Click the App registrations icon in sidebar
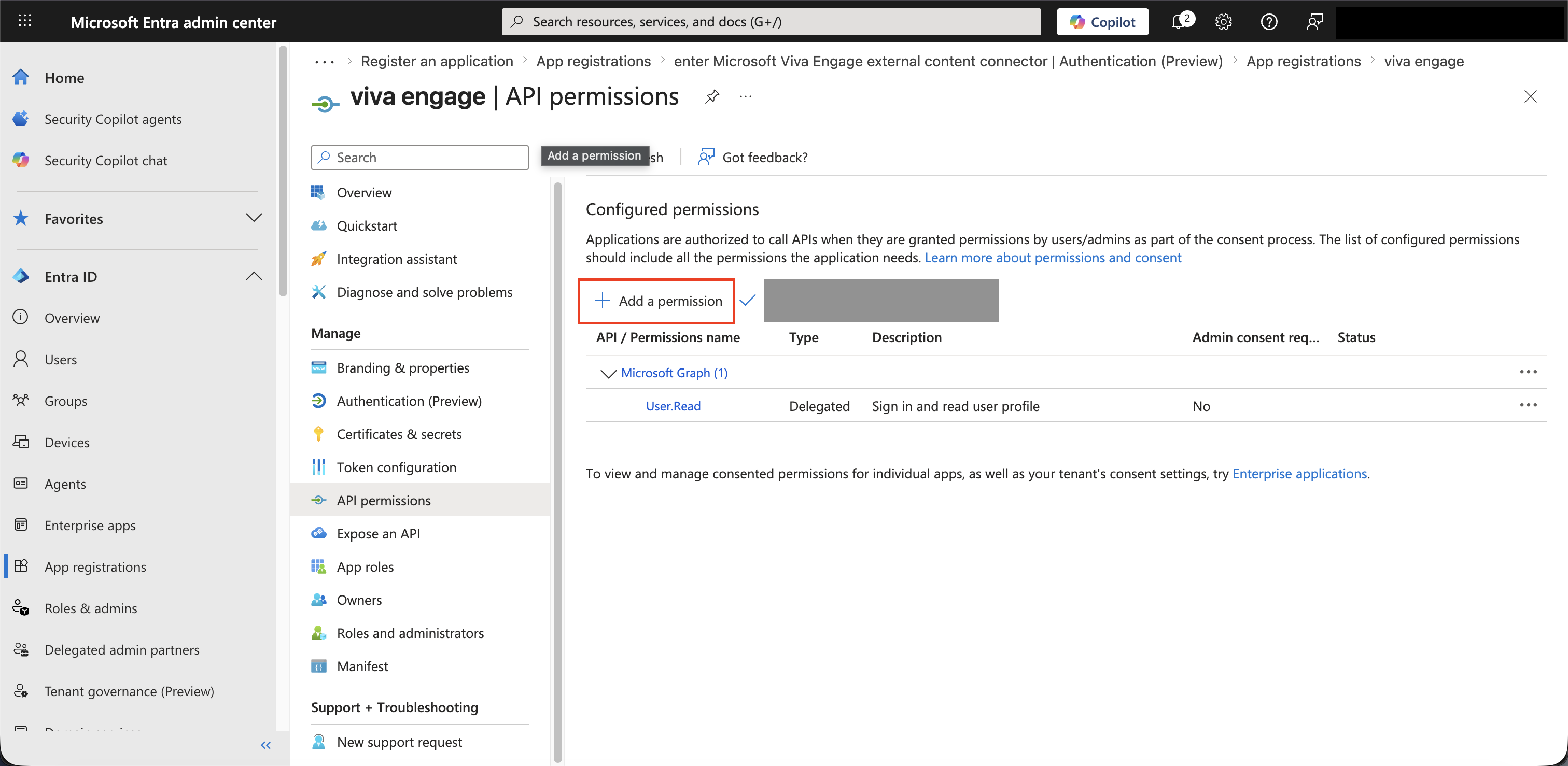The width and height of the screenshot is (1568, 766). coord(21,566)
